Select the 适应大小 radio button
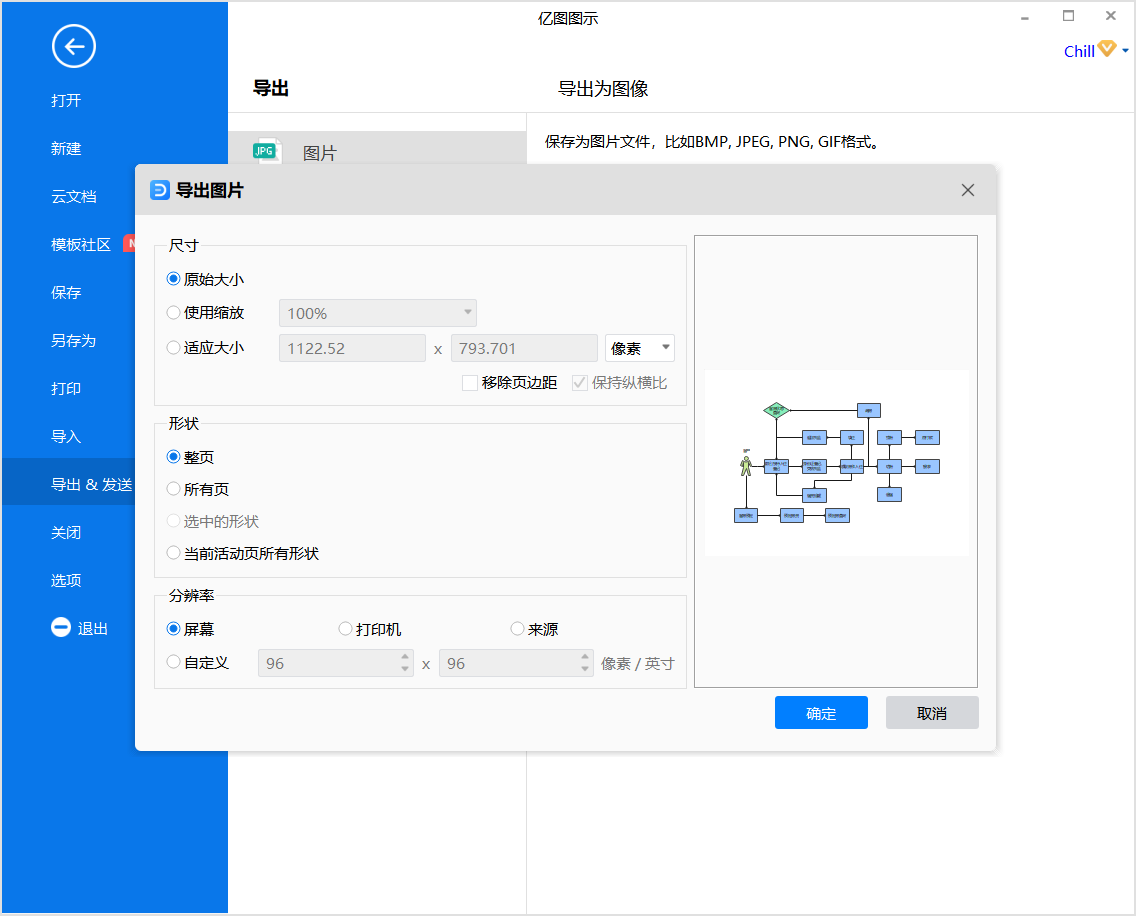The image size is (1136, 916). coord(173,348)
